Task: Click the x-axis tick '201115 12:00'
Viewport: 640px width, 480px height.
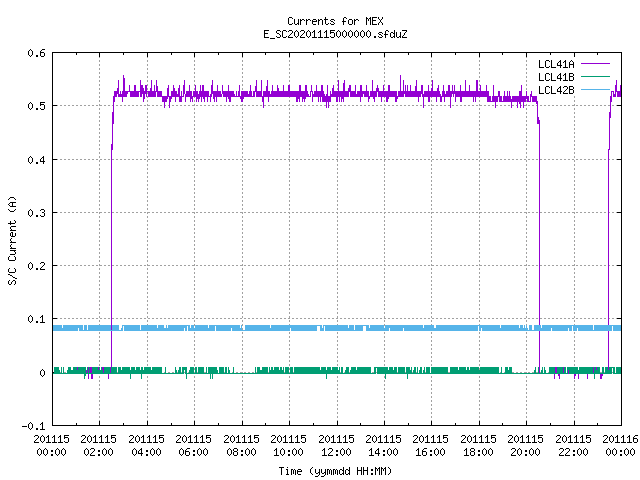Action: [x=336, y=446]
